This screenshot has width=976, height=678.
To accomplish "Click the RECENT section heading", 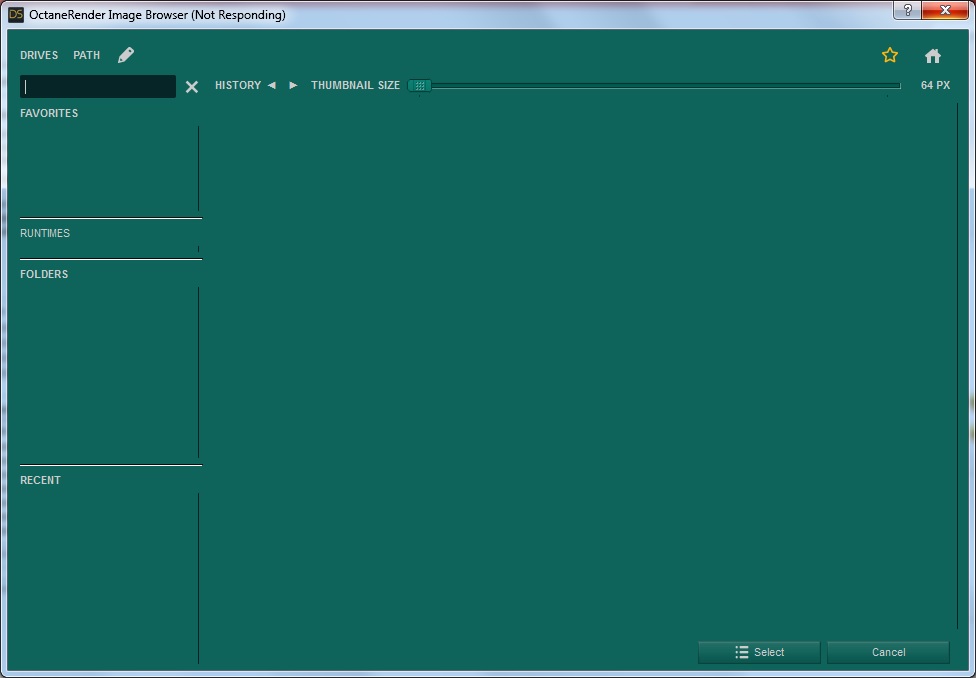I will click(40, 481).
